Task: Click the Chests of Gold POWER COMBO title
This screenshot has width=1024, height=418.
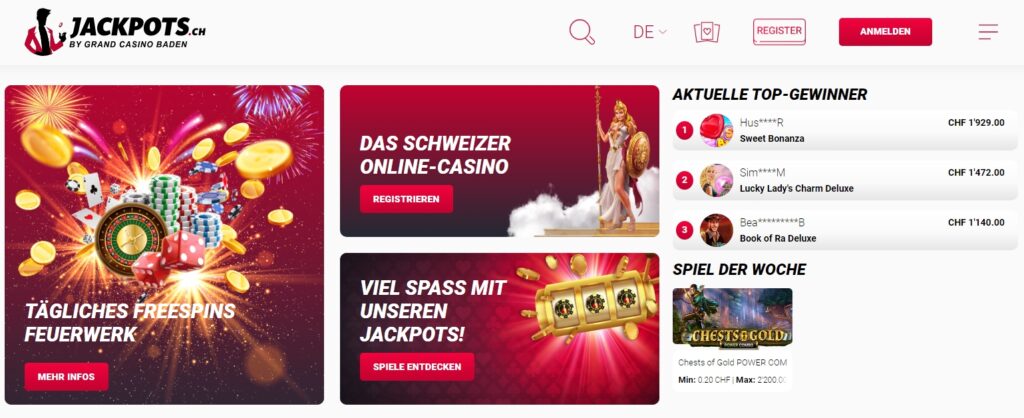Action: click(x=732, y=362)
